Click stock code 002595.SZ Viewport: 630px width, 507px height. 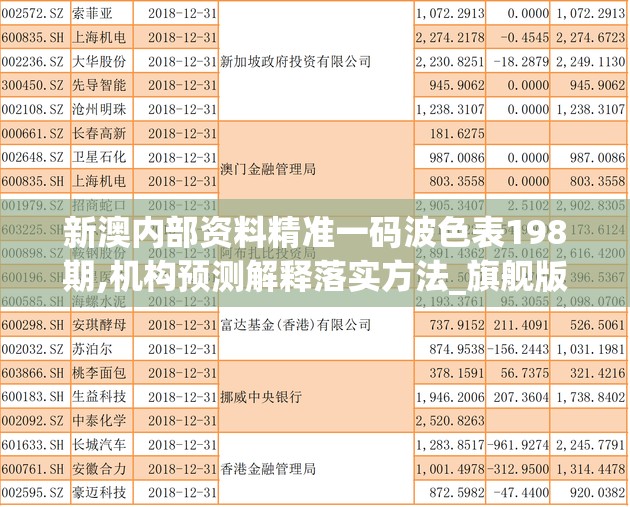pyautogui.click(x=33, y=493)
